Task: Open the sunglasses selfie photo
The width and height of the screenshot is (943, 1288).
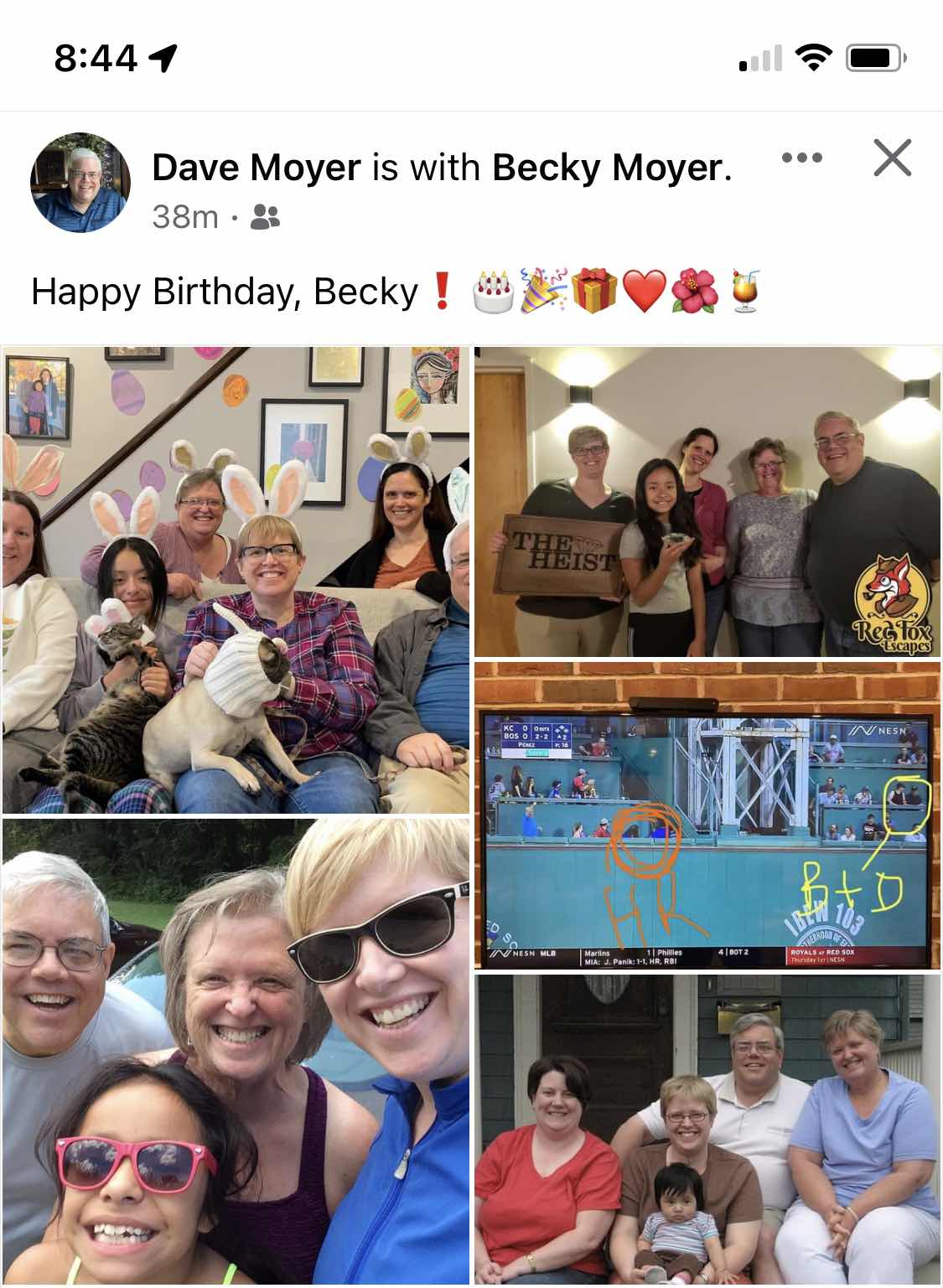Action: tap(236, 1052)
